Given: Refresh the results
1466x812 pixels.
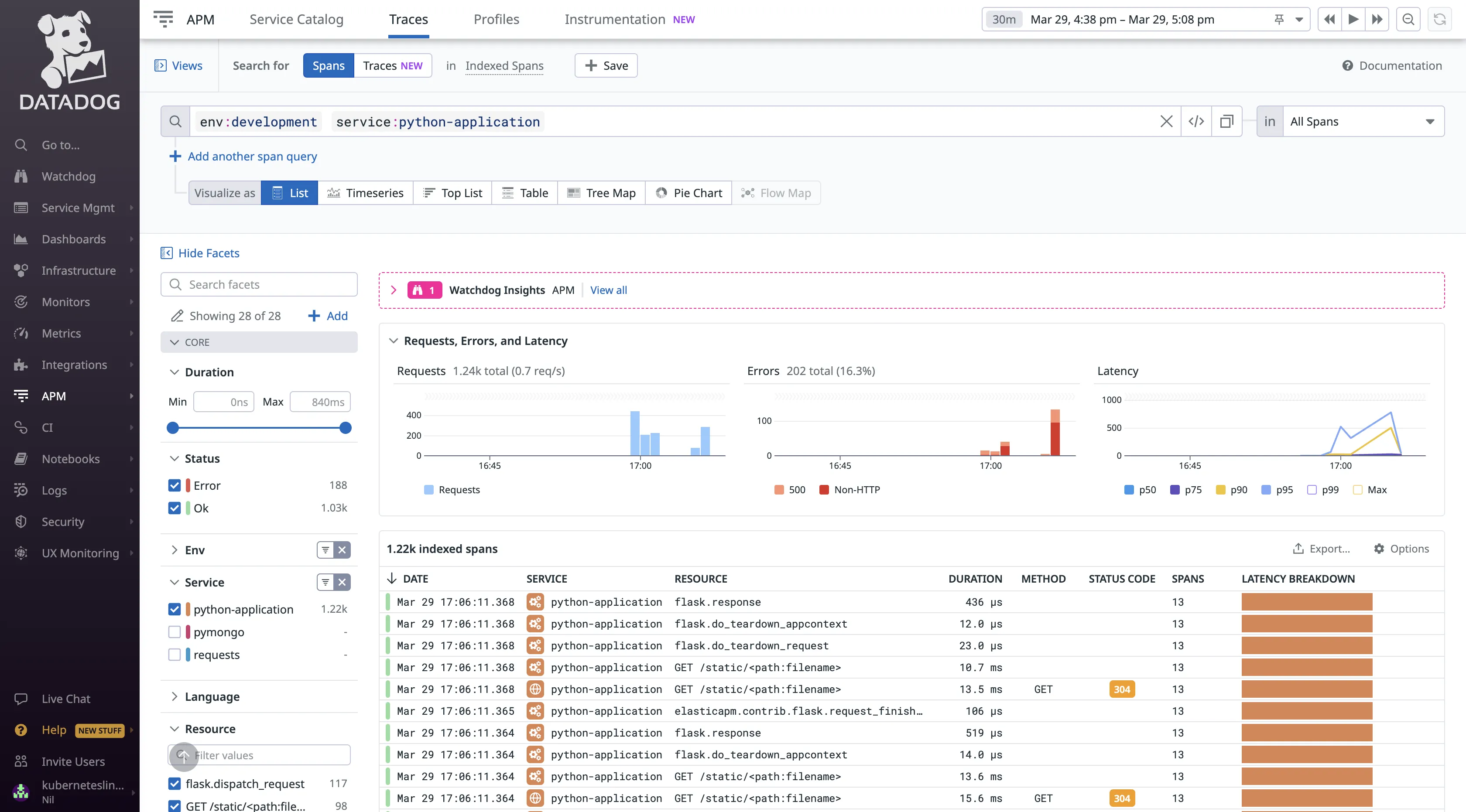Looking at the screenshot, I should [x=1439, y=19].
